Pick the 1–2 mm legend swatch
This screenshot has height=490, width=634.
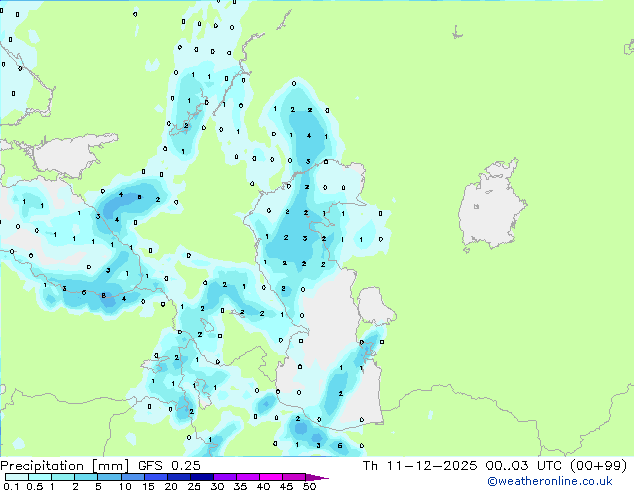pyautogui.click(x=63, y=477)
